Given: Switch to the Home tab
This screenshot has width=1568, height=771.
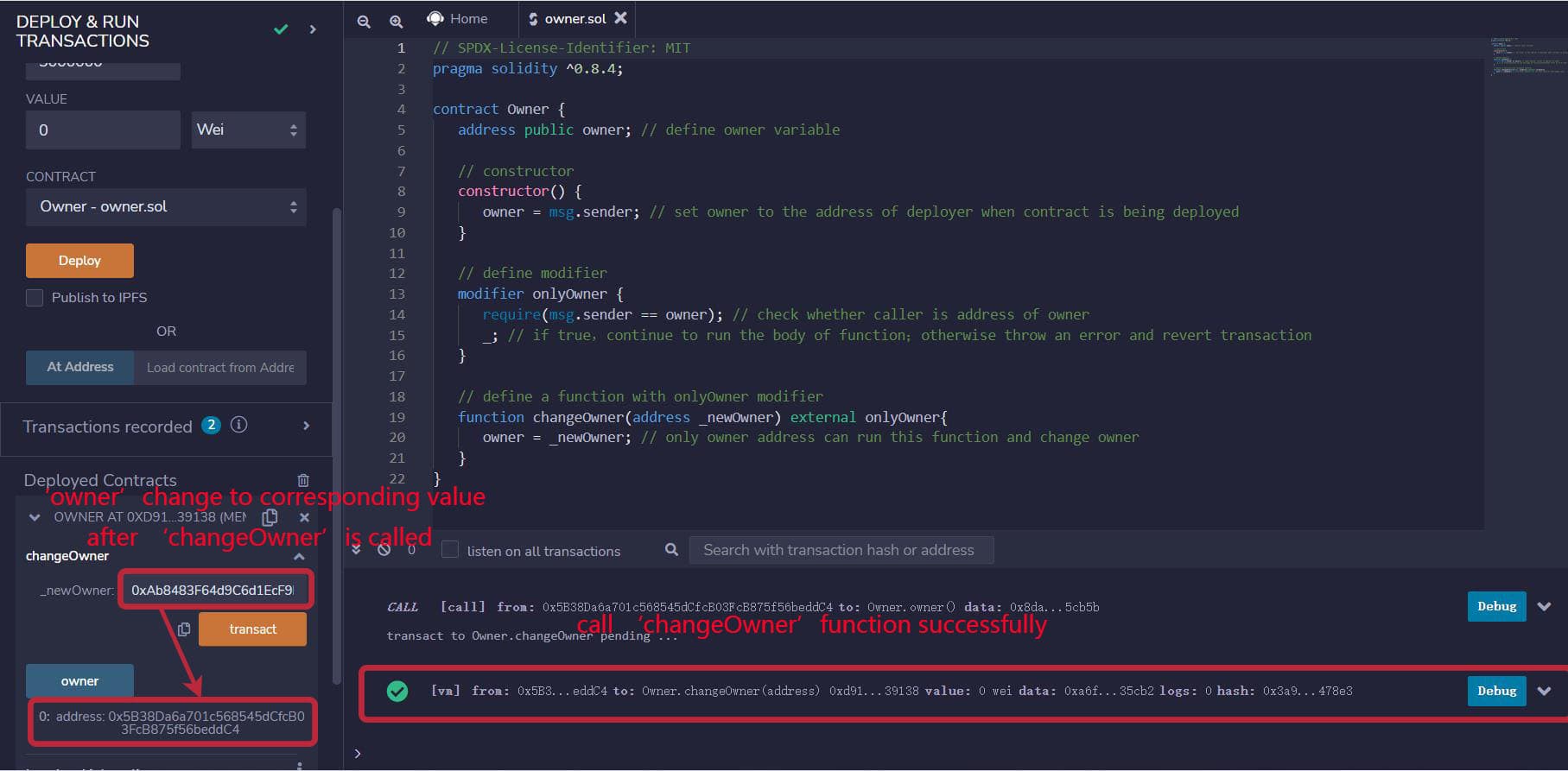Looking at the screenshot, I should coord(458,19).
